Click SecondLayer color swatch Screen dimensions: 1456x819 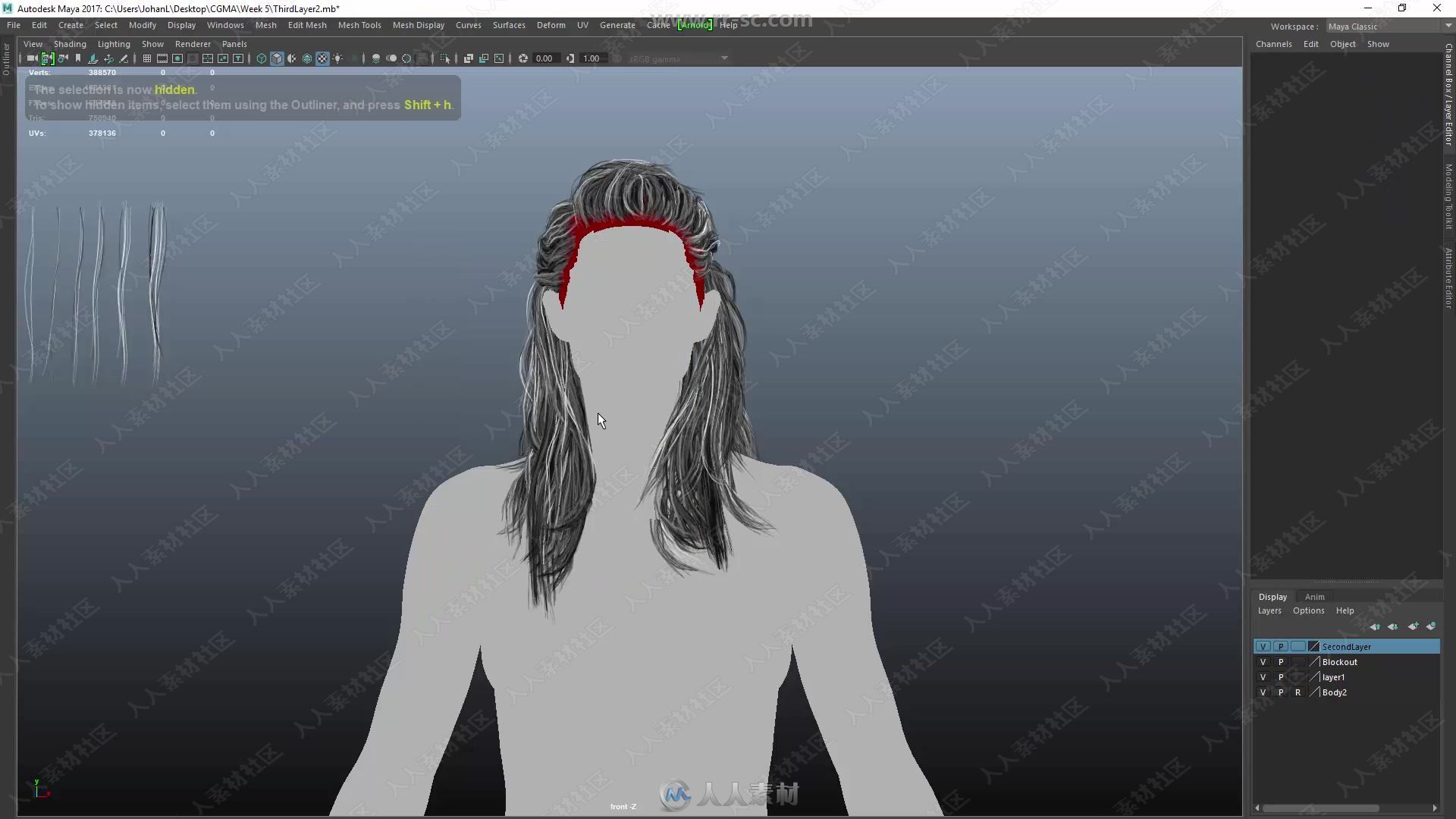click(1314, 647)
